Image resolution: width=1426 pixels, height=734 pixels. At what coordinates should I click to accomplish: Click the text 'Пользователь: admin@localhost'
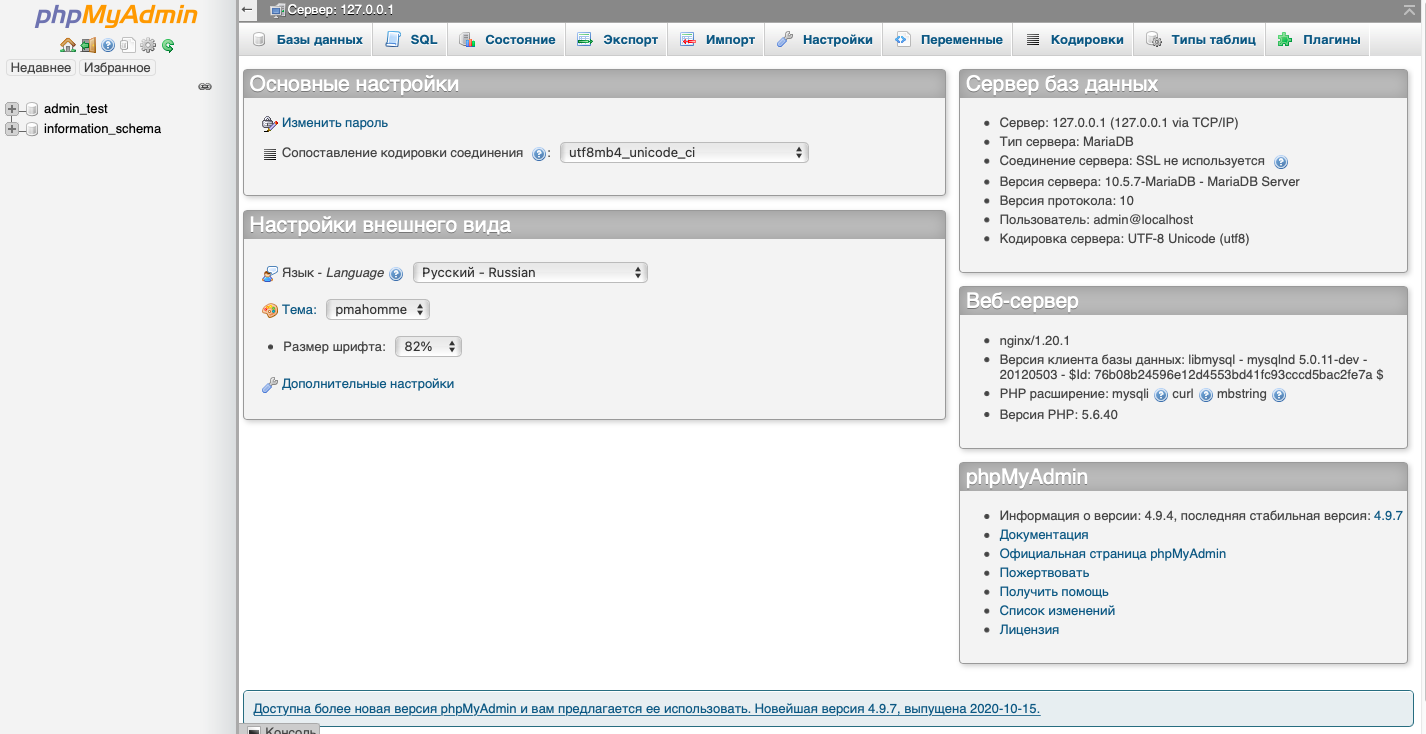coord(1096,220)
